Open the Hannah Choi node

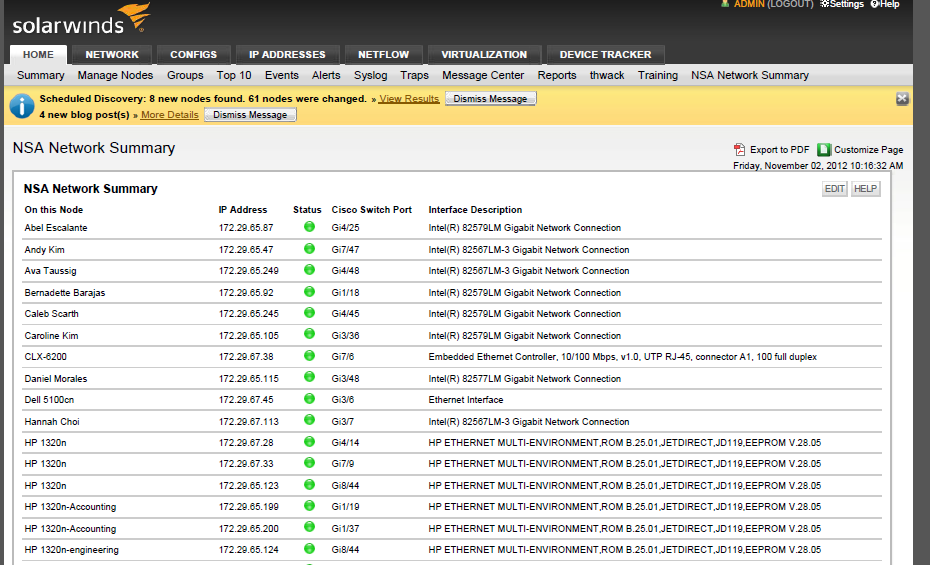pyautogui.click(x=52, y=422)
